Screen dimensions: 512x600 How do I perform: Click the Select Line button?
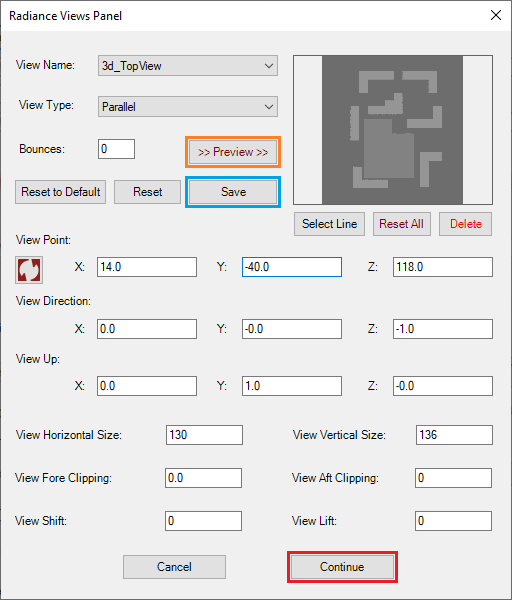point(329,224)
